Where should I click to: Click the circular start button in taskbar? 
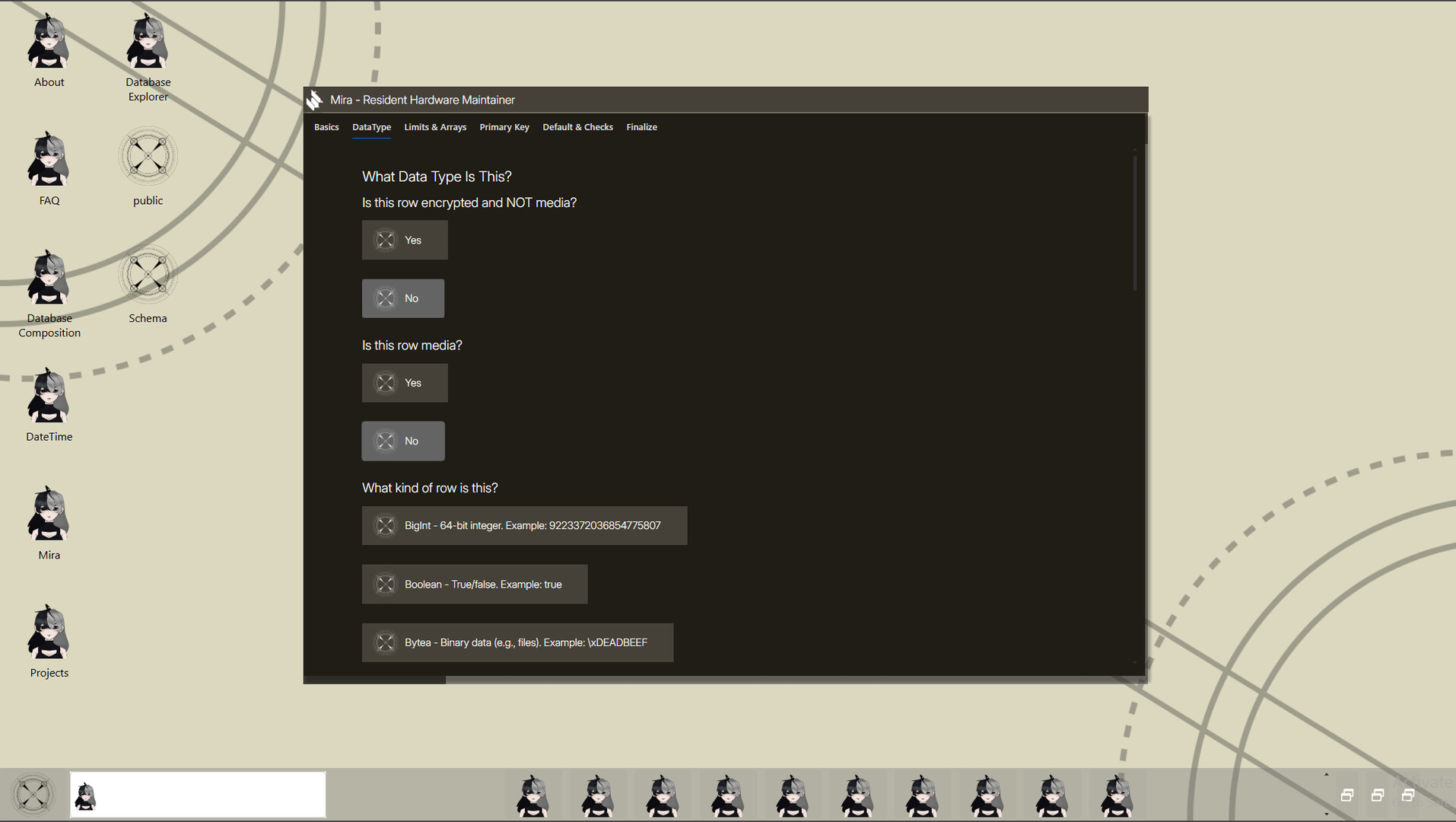(33, 795)
